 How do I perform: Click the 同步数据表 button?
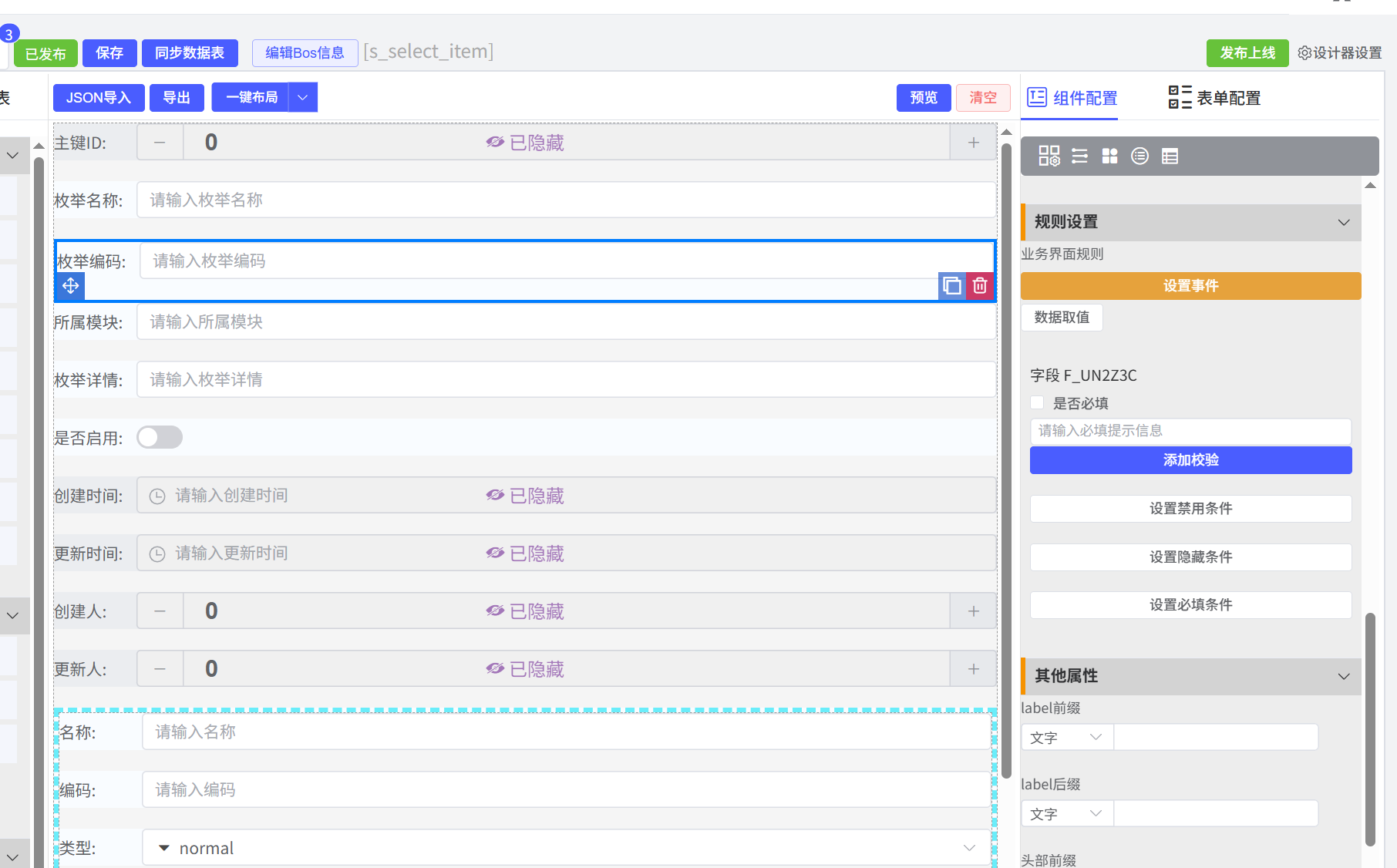point(190,53)
